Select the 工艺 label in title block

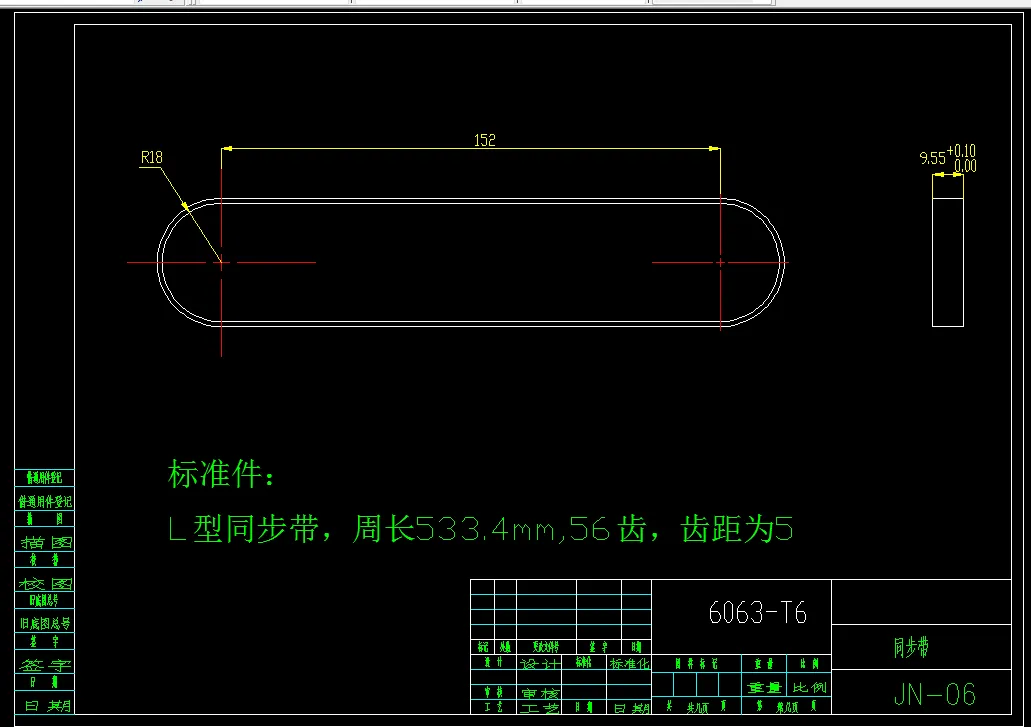point(540,708)
